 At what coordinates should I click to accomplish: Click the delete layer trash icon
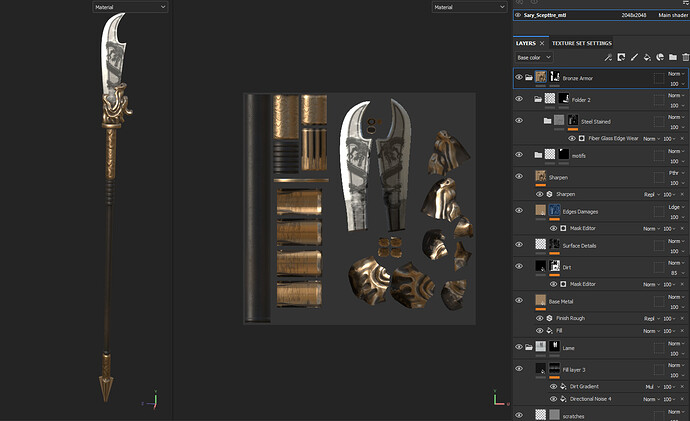[686, 57]
